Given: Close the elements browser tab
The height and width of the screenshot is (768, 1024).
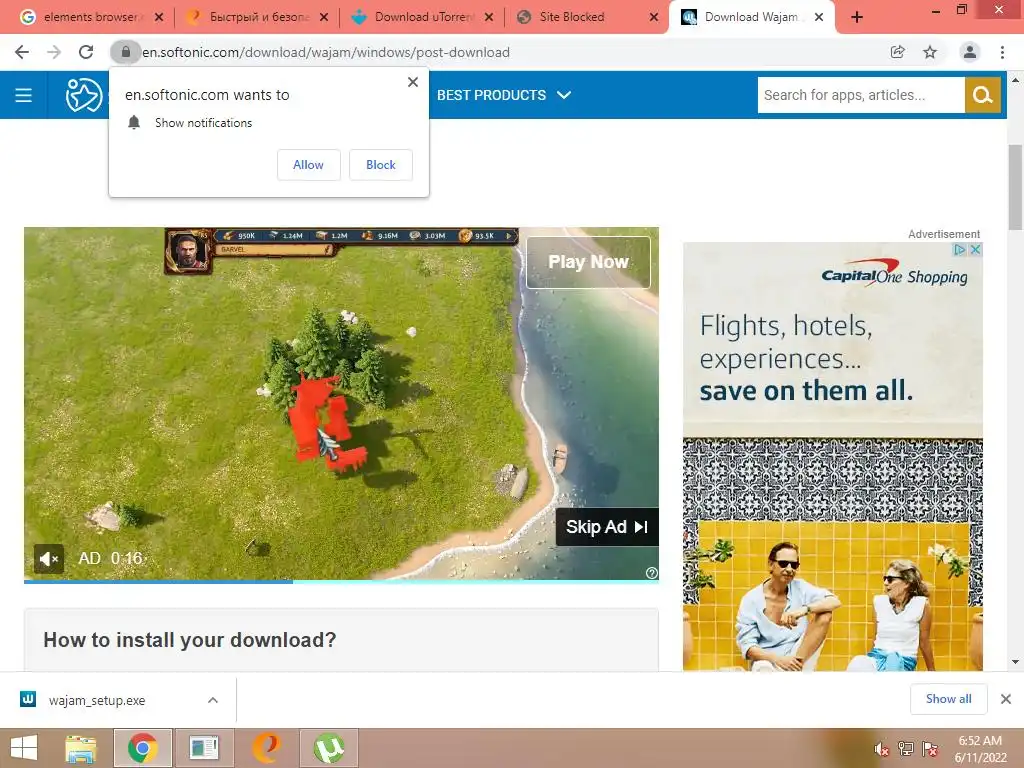Looking at the screenshot, I should click(159, 18).
